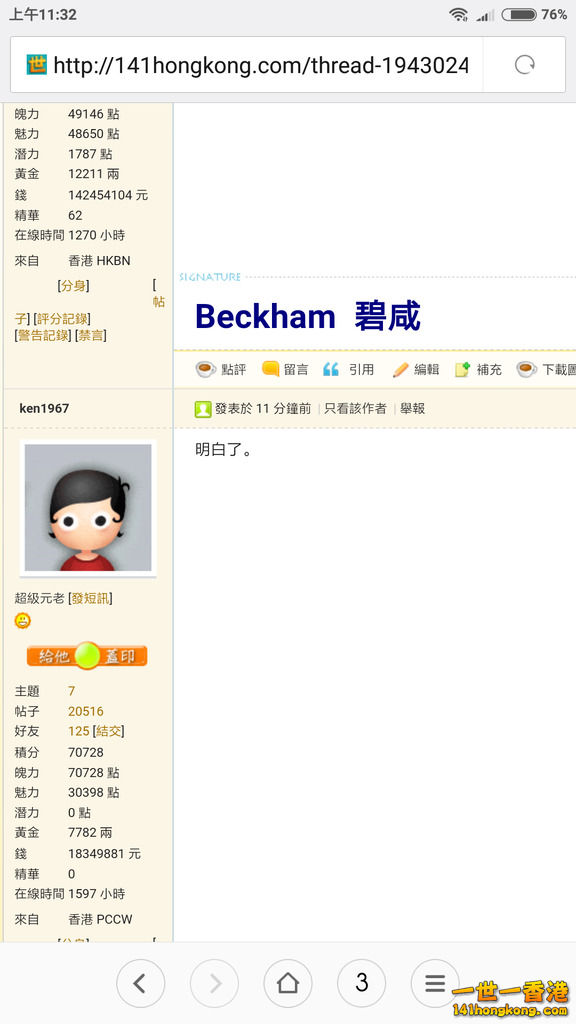
Task: Open the tab switcher showing 3
Action: point(361,983)
